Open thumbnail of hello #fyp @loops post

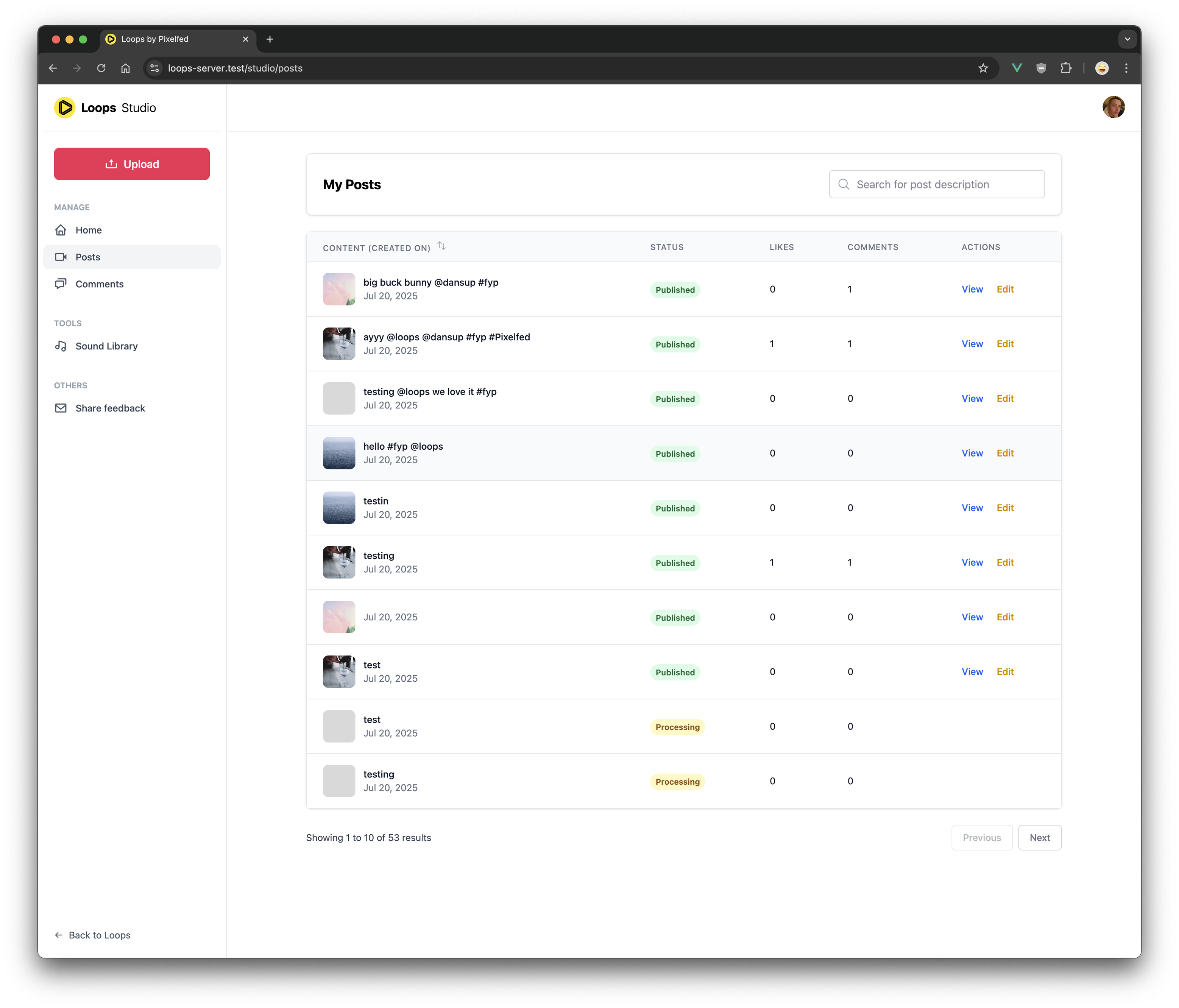pyautogui.click(x=339, y=453)
